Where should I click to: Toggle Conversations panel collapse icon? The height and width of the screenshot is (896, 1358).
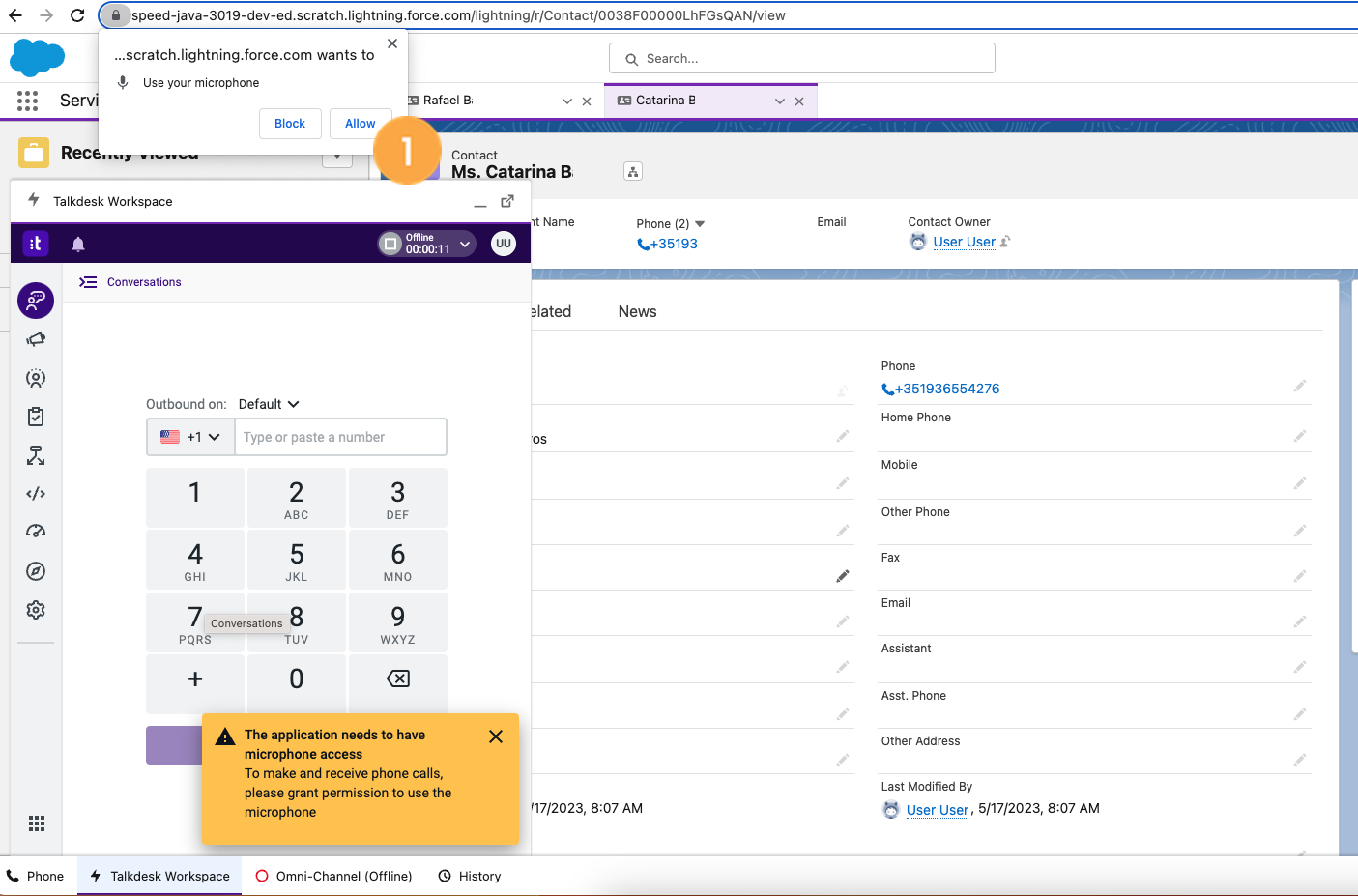click(88, 282)
